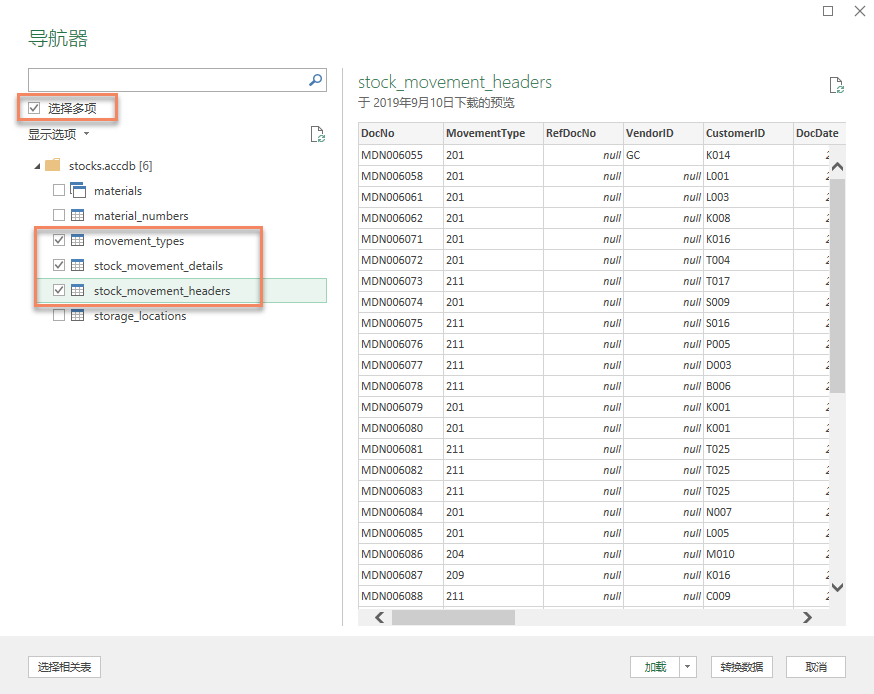Click the vertical scrollbar down arrow
The width and height of the screenshot is (874, 694).
[837, 587]
